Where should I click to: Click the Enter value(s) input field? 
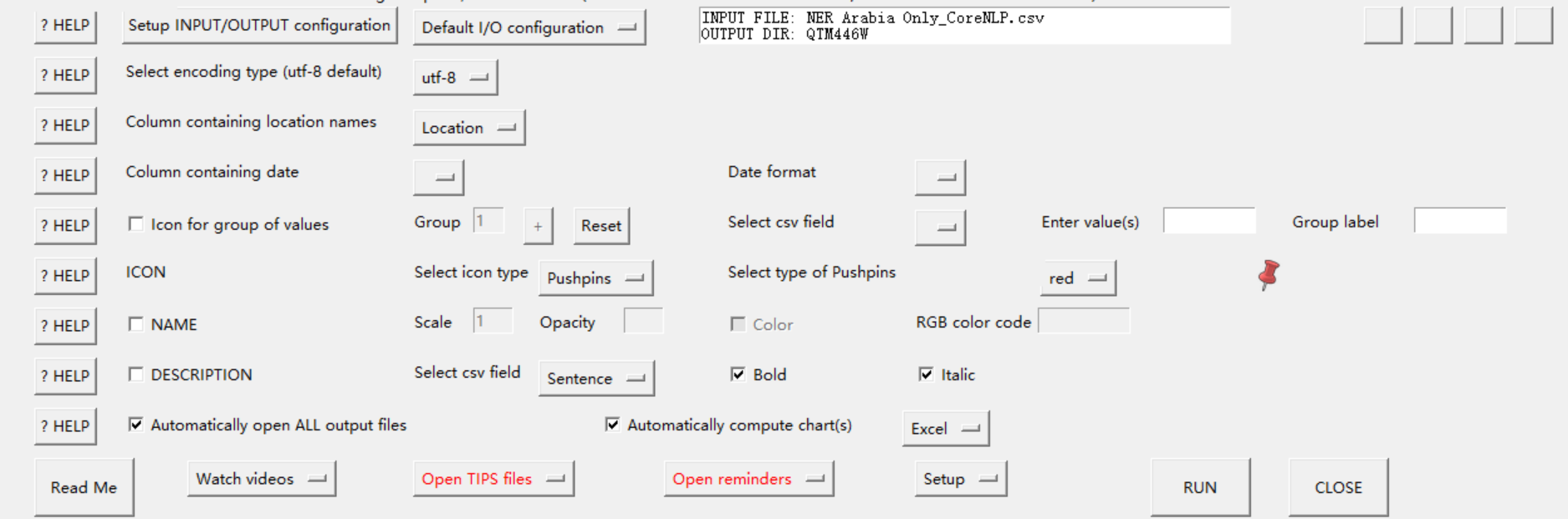(1209, 220)
